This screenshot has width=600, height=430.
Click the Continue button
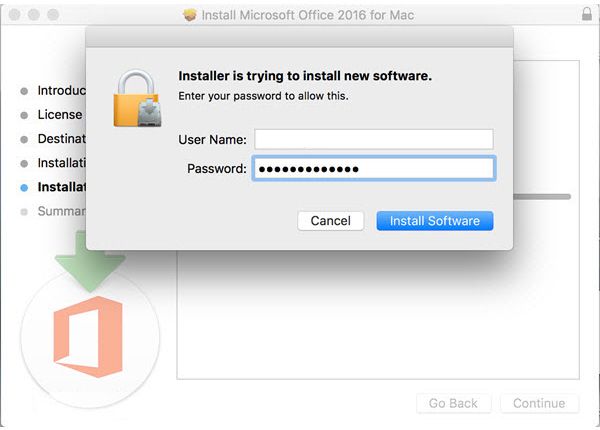(x=539, y=403)
